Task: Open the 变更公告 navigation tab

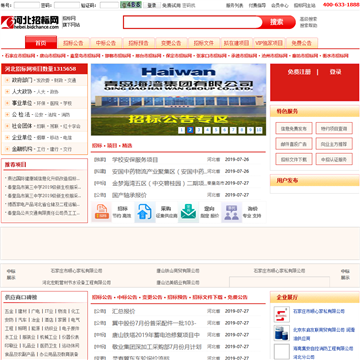Action: (x=171, y=43)
